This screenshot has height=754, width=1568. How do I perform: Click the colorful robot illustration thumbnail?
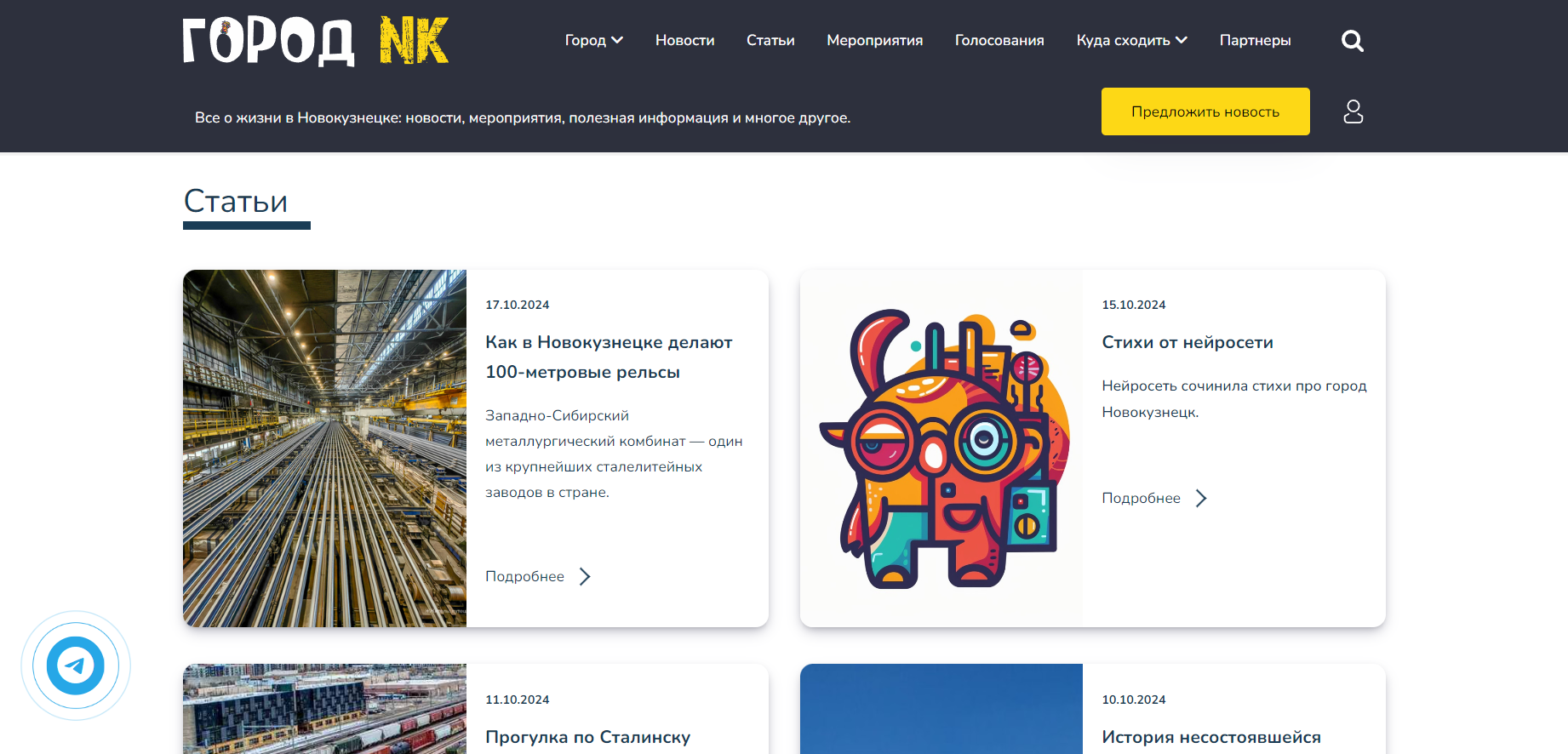(x=941, y=448)
